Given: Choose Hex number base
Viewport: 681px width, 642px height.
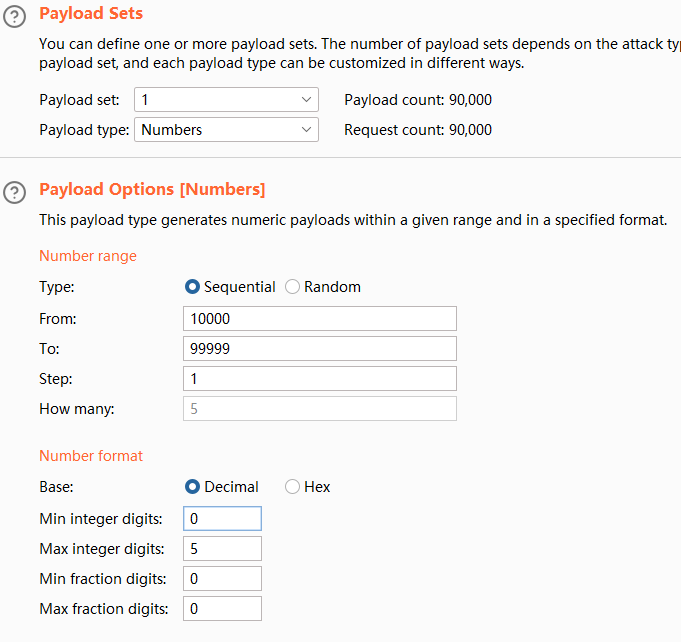Looking at the screenshot, I should point(293,487).
